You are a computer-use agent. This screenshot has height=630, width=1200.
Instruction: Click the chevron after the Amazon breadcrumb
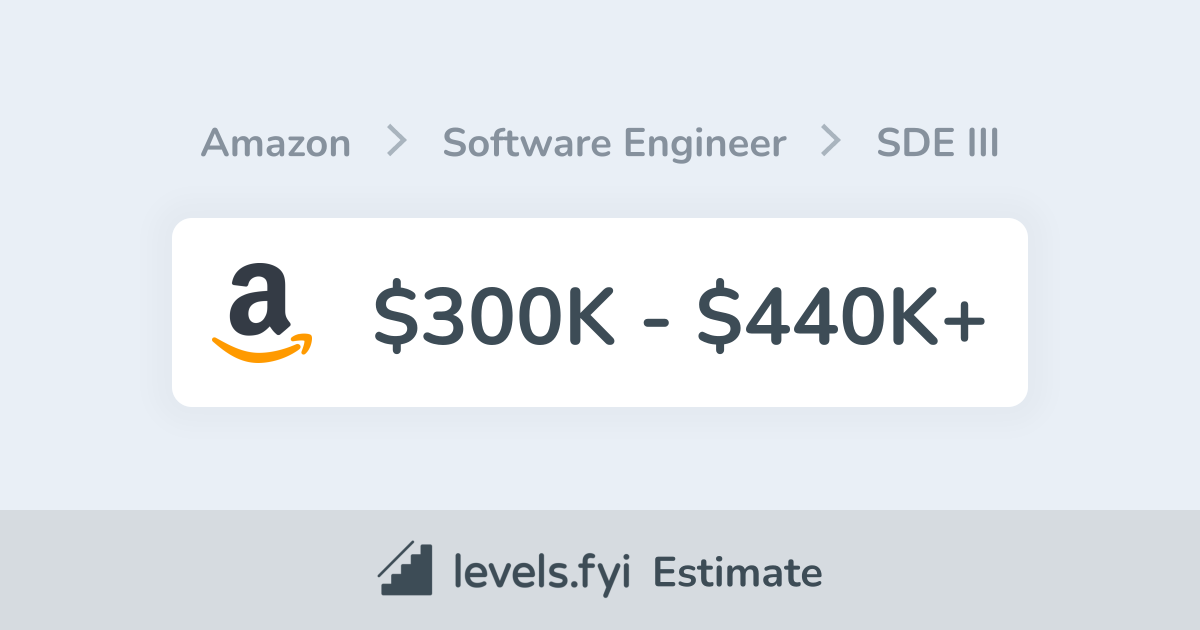[397, 142]
